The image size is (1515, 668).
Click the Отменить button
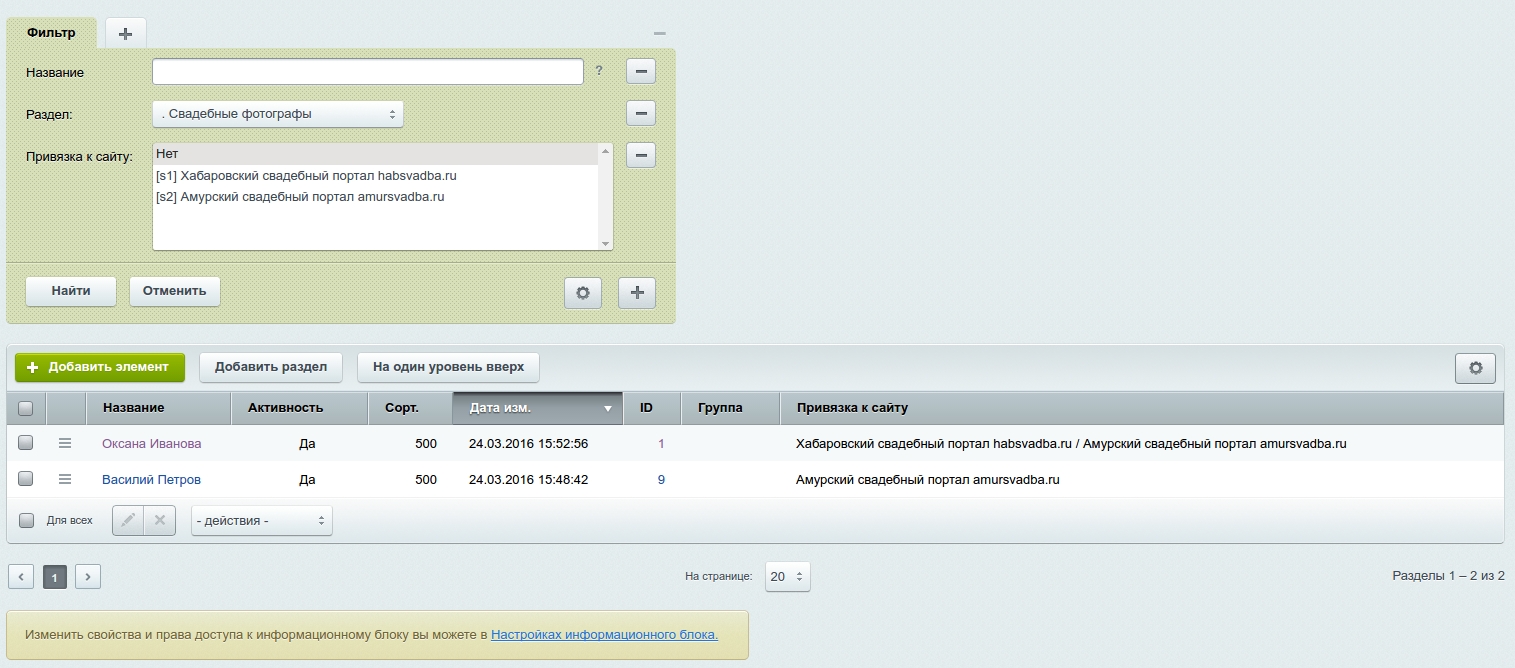[x=175, y=291]
